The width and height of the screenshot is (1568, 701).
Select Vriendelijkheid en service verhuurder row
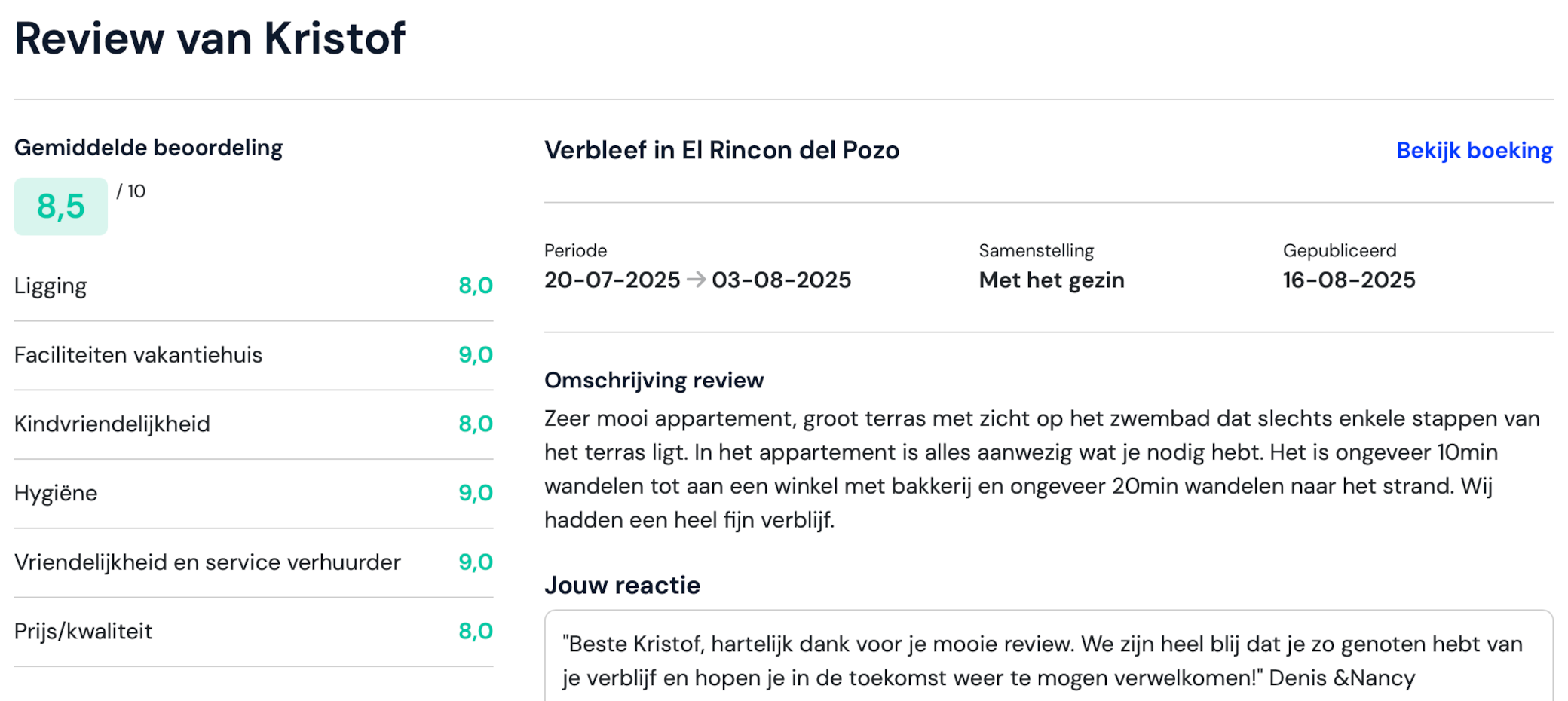coord(253,562)
